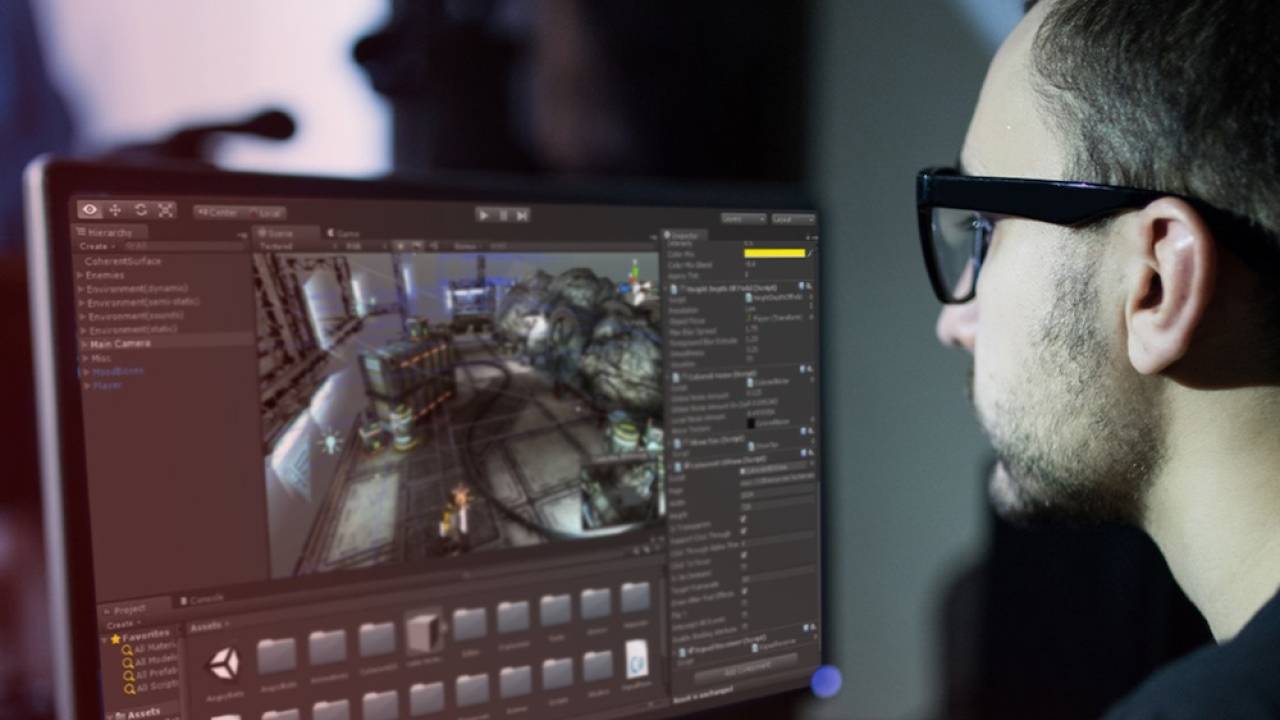Select the Move tool in toolbar
This screenshot has width=1280, height=720.
coord(115,209)
